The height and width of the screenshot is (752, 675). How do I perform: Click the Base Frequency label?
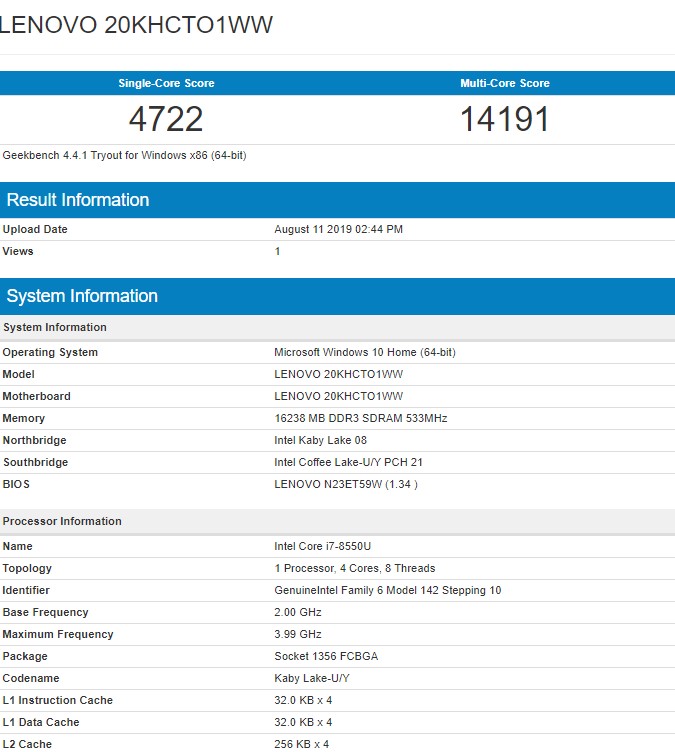tap(46, 612)
